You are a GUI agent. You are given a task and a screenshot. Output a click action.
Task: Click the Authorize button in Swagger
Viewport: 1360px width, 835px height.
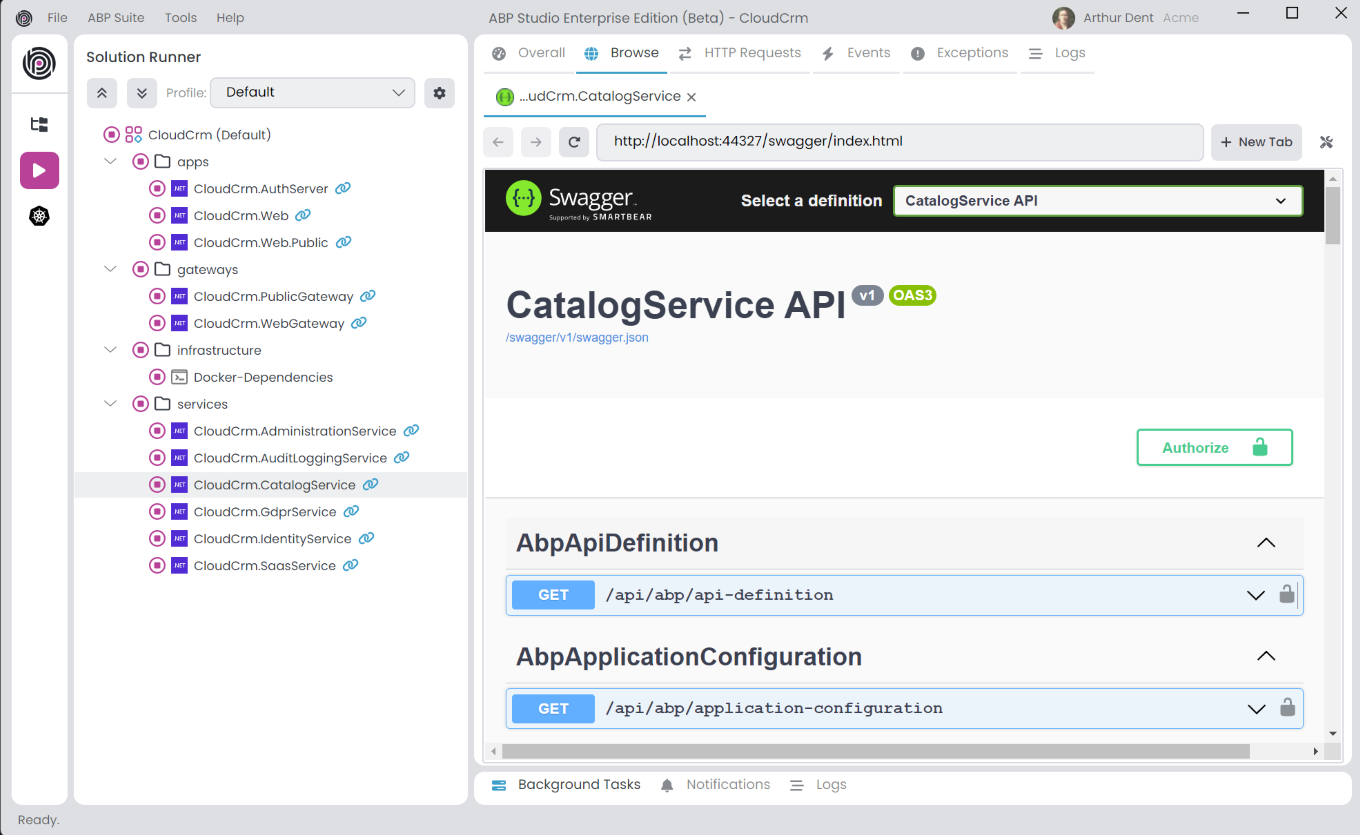(x=1213, y=447)
